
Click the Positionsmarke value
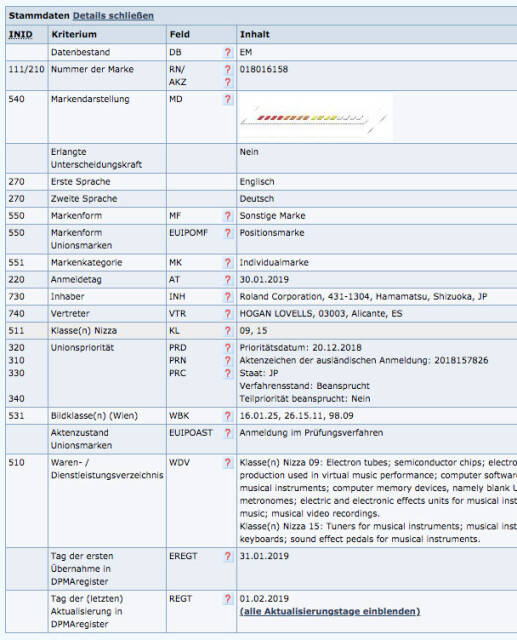[272, 233]
